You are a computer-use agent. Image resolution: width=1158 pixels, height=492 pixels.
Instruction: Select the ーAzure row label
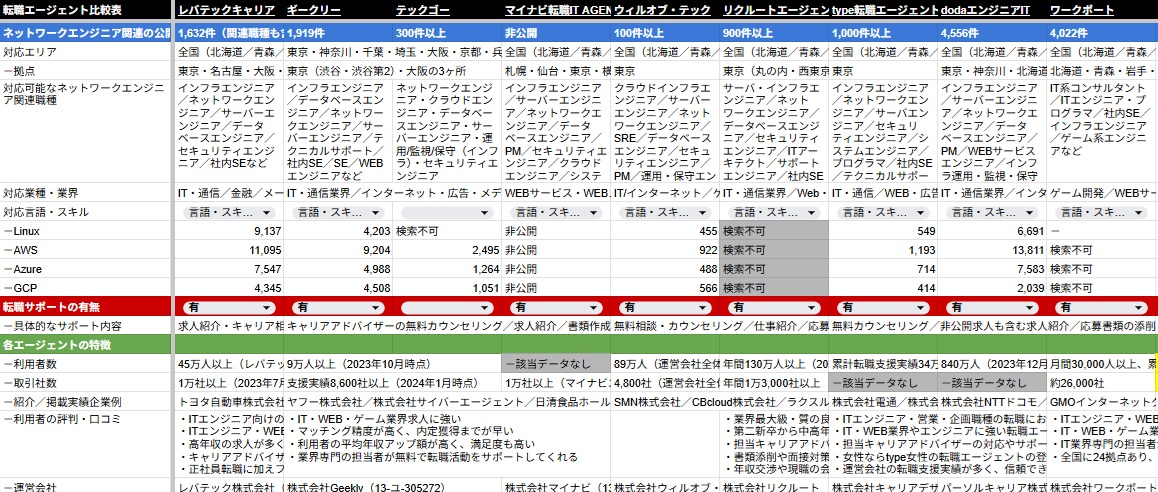tap(85, 269)
